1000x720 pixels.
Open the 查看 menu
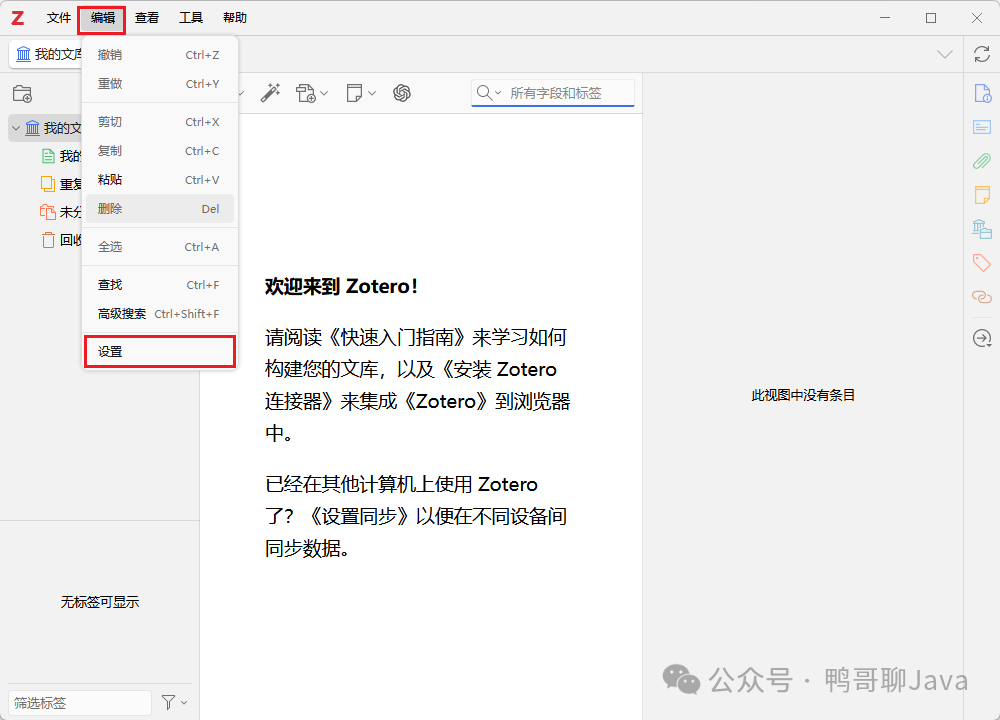[x=147, y=18]
